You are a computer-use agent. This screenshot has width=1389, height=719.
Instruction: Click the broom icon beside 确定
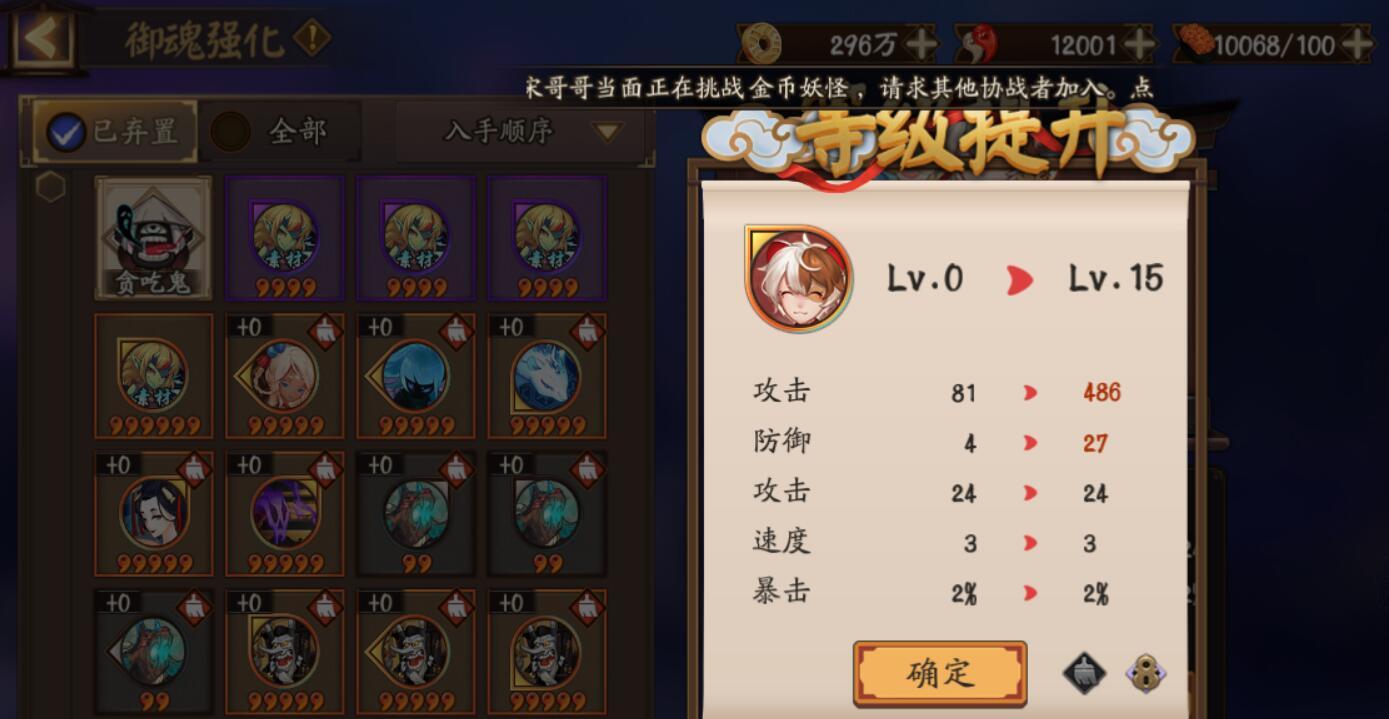click(x=1084, y=673)
